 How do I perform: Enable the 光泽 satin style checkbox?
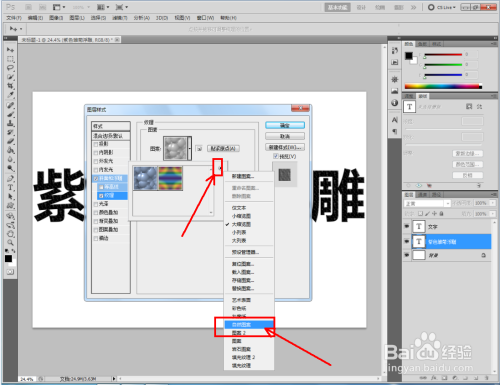(x=96, y=204)
